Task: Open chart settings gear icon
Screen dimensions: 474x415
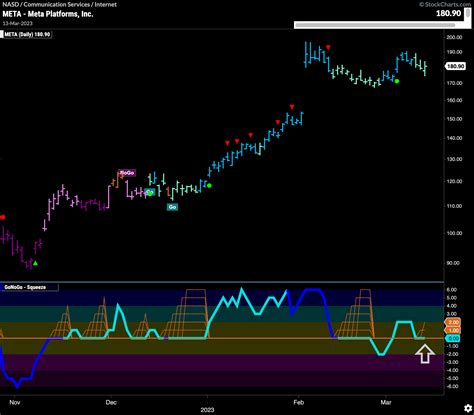Action: [468, 408]
